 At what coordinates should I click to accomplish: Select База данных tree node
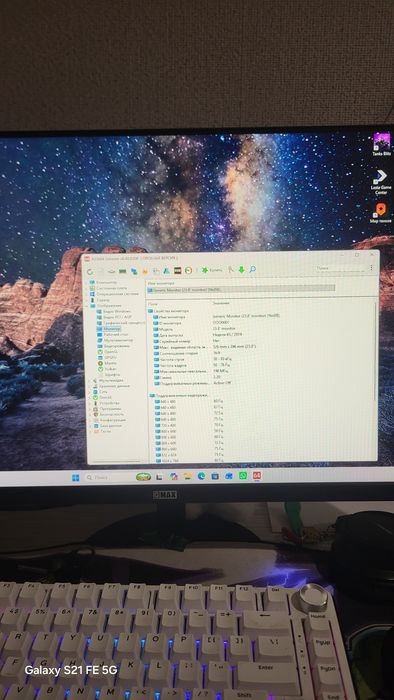click(107, 426)
